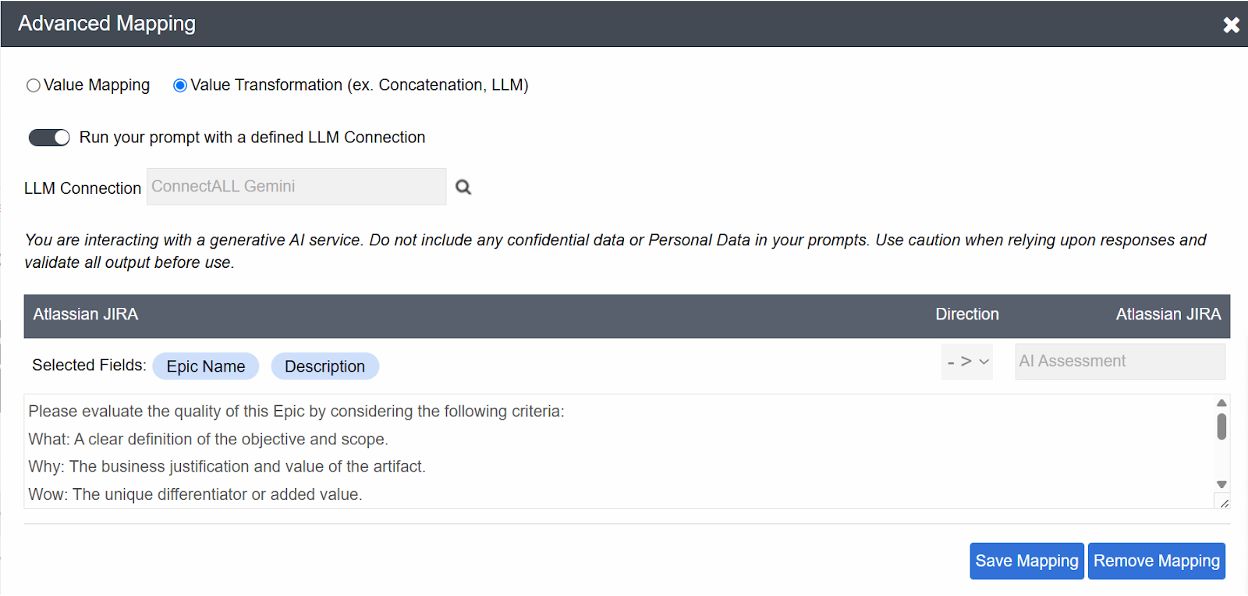Click the ConnectALL Gemini connection field
This screenshot has width=1248, height=596.
(x=296, y=186)
